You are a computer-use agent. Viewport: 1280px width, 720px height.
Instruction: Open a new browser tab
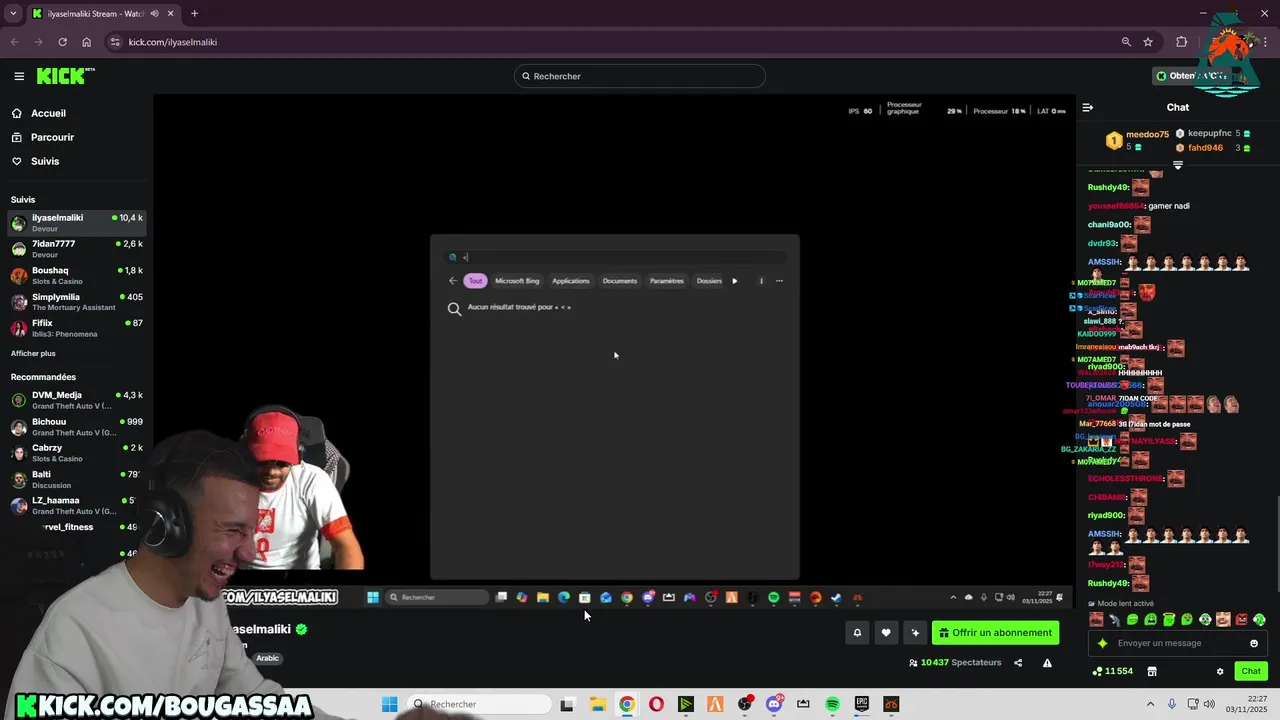(x=194, y=14)
